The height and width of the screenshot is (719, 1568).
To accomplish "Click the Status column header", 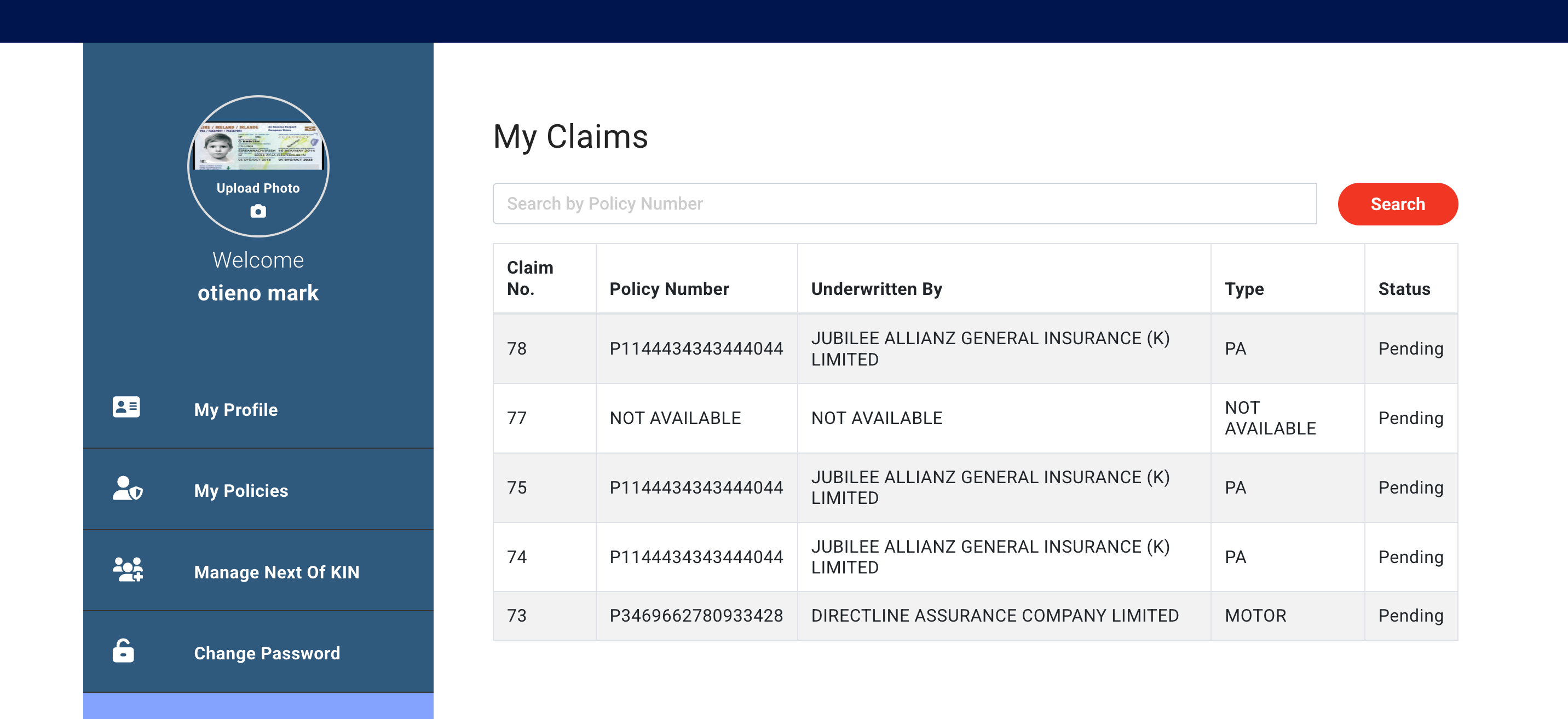I will 1404,289.
